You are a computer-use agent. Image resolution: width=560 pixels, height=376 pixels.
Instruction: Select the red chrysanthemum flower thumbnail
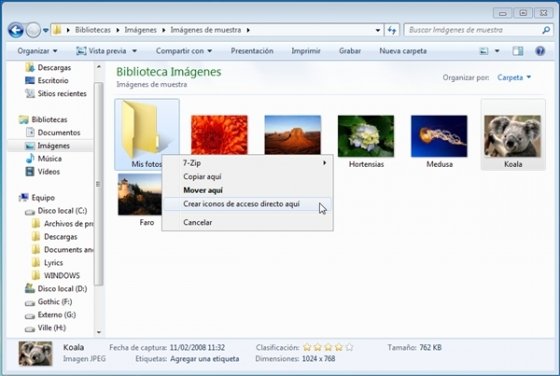[x=219, y=135]
